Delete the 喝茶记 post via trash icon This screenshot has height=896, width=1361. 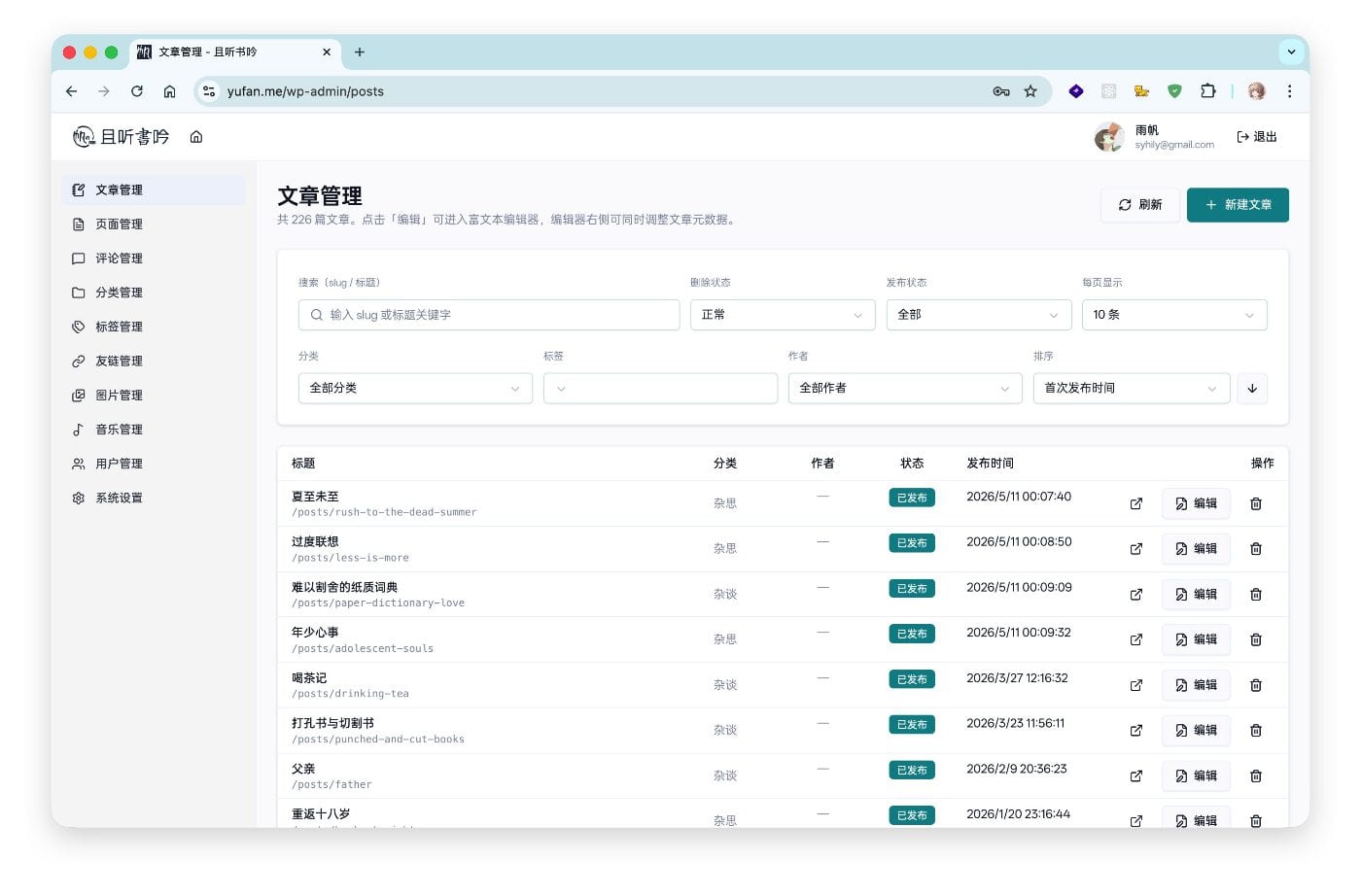[1255, 685]
